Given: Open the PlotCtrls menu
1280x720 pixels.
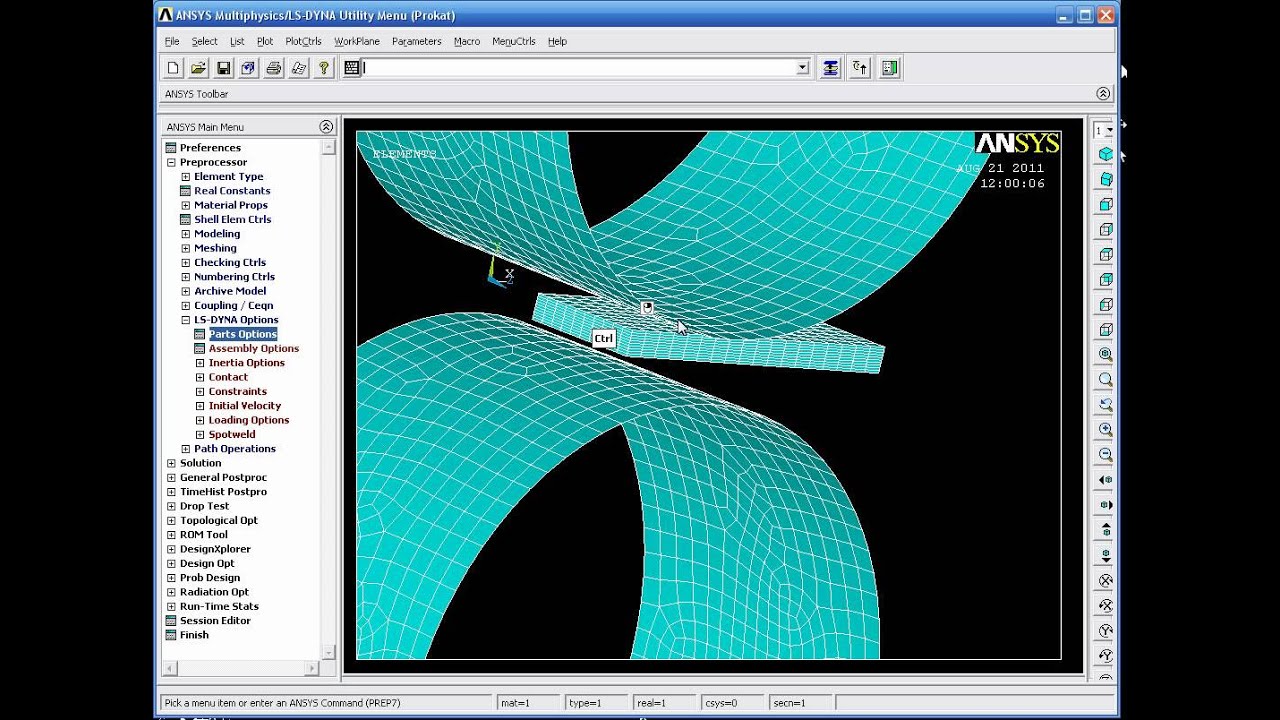Looking at the screenshot, I should click(x=303, y=41).
